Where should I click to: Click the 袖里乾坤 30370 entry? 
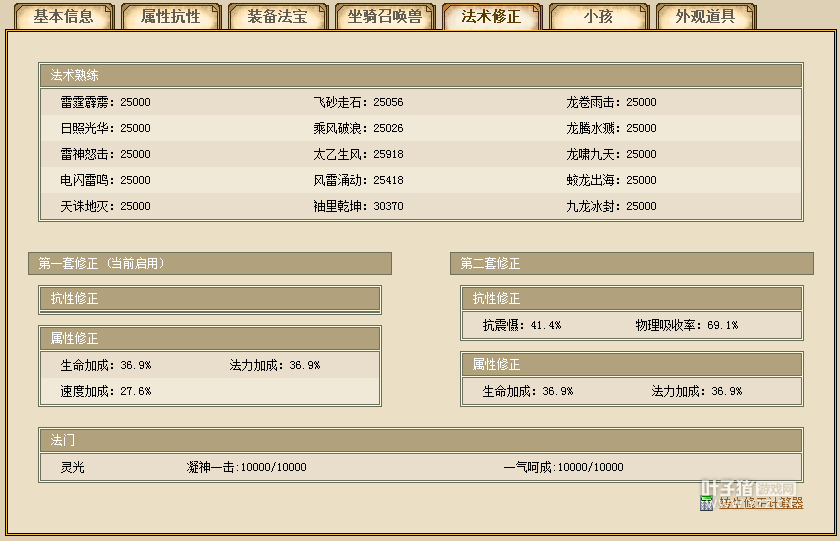(x=358, y=206)
